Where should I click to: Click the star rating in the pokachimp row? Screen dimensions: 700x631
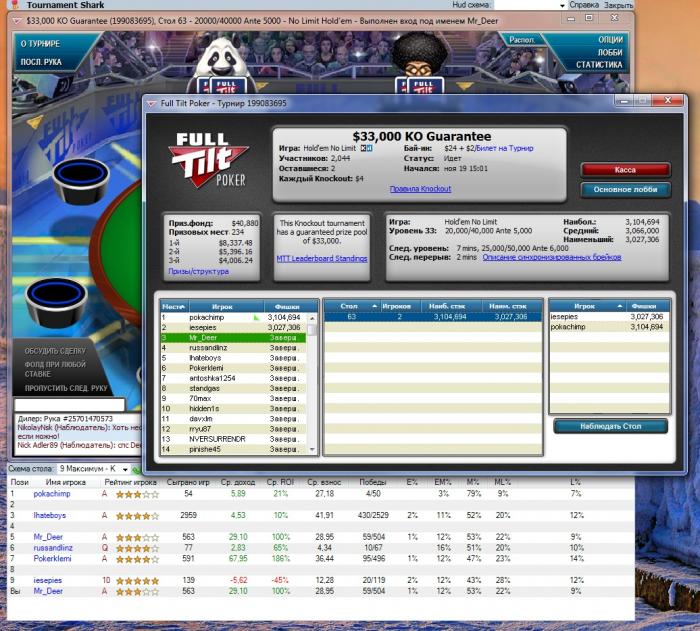[137, 494]
